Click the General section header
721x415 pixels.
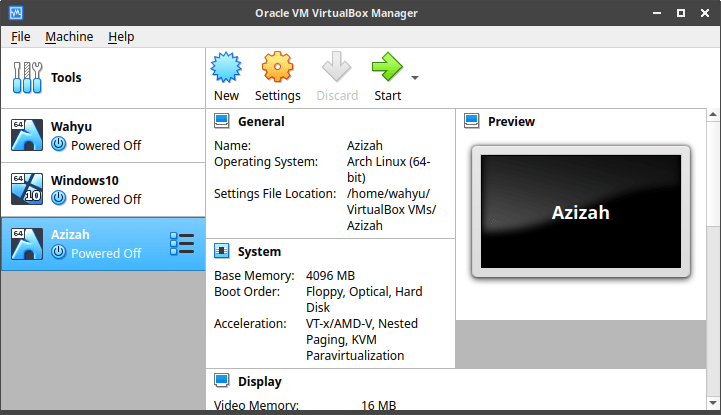click(260, 121)
